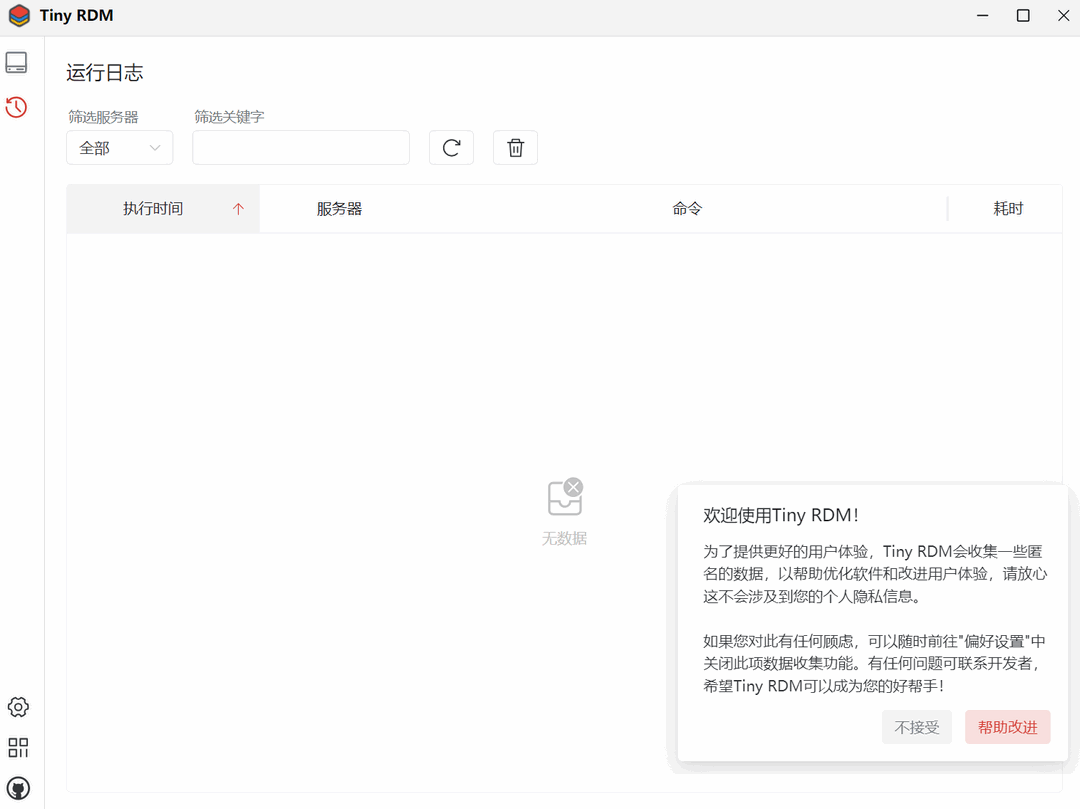The height and width of the screenshot is (809, 1080).
Task: Open preferences via the gear icon
Action: pyautogui.click(x=18, y=707)
